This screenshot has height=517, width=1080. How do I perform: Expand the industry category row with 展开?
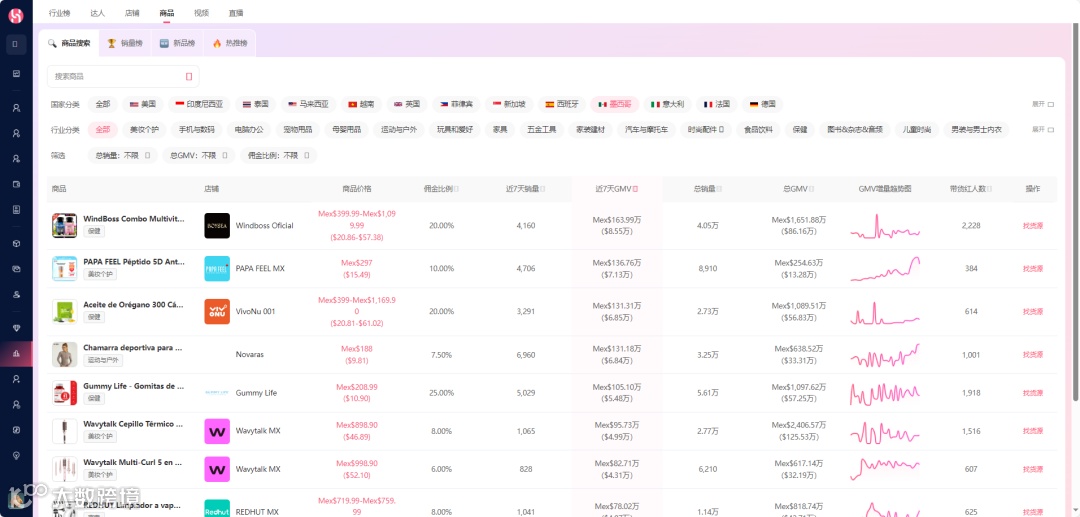[1042, 129]
